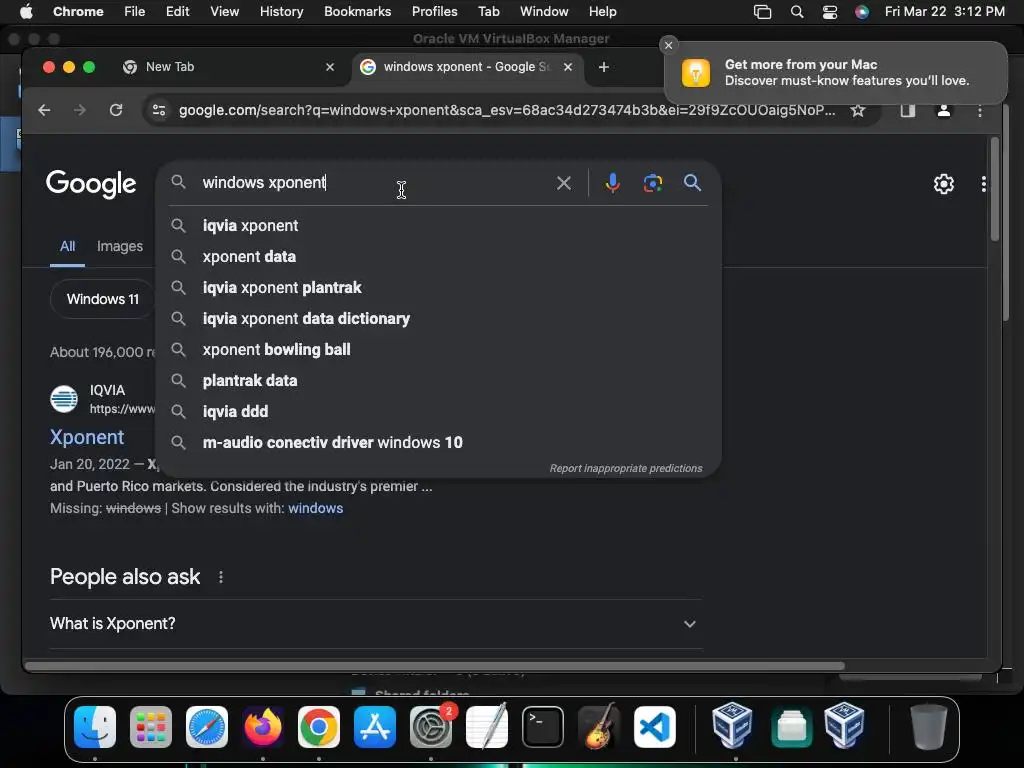Open Chrome side panel icon

tap(908, 110)
